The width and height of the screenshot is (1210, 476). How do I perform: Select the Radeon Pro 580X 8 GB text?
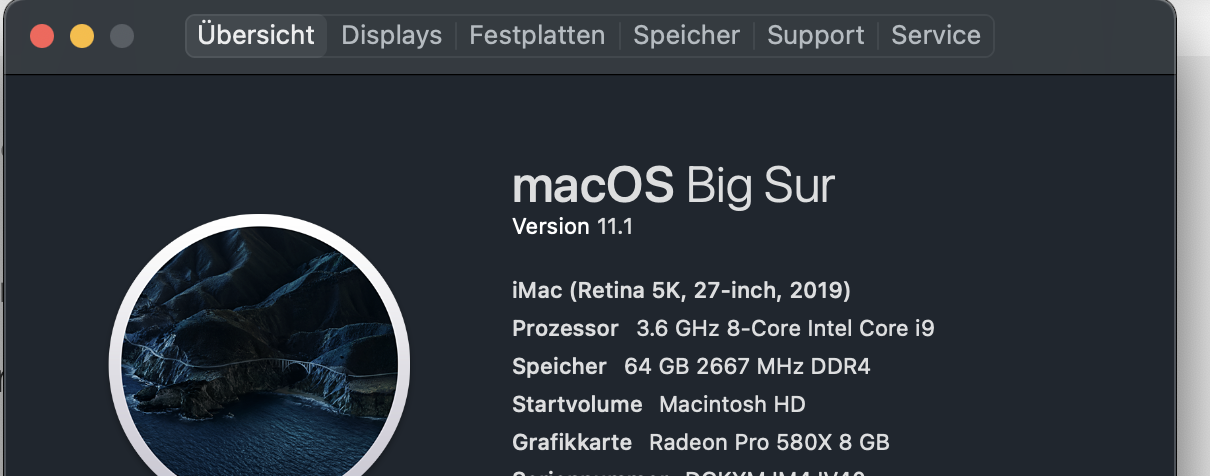click(769, 442)
